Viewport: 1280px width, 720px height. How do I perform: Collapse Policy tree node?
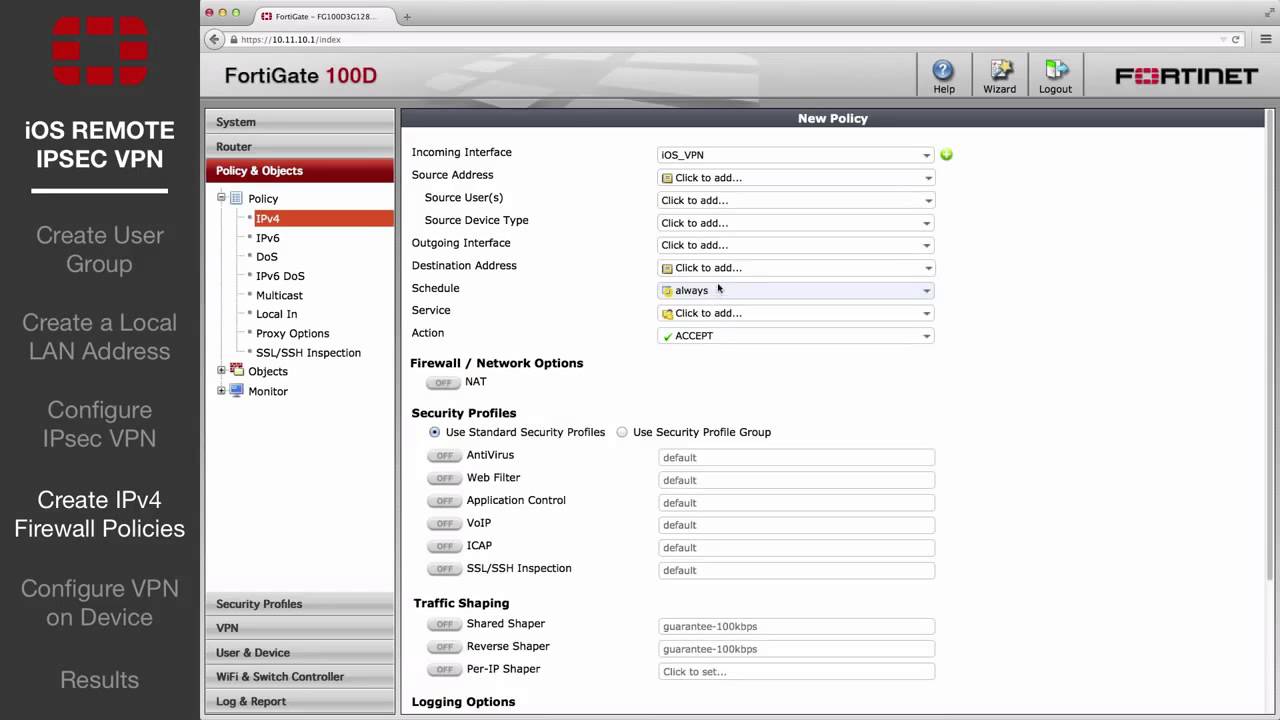click(x=221, y=198)
